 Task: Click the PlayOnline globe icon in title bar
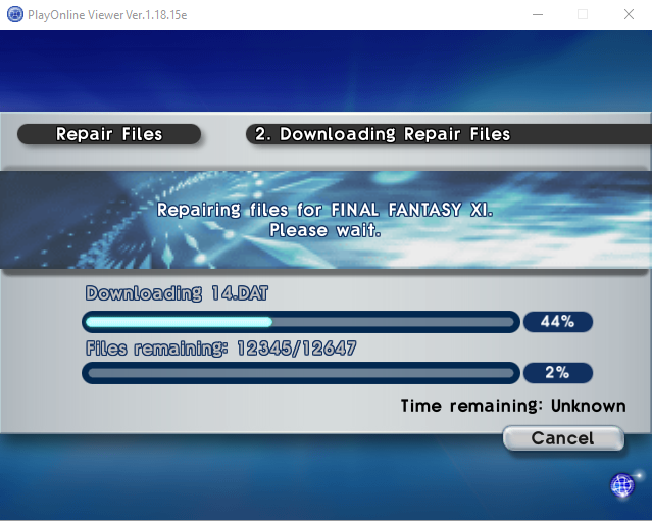point(15,15)
